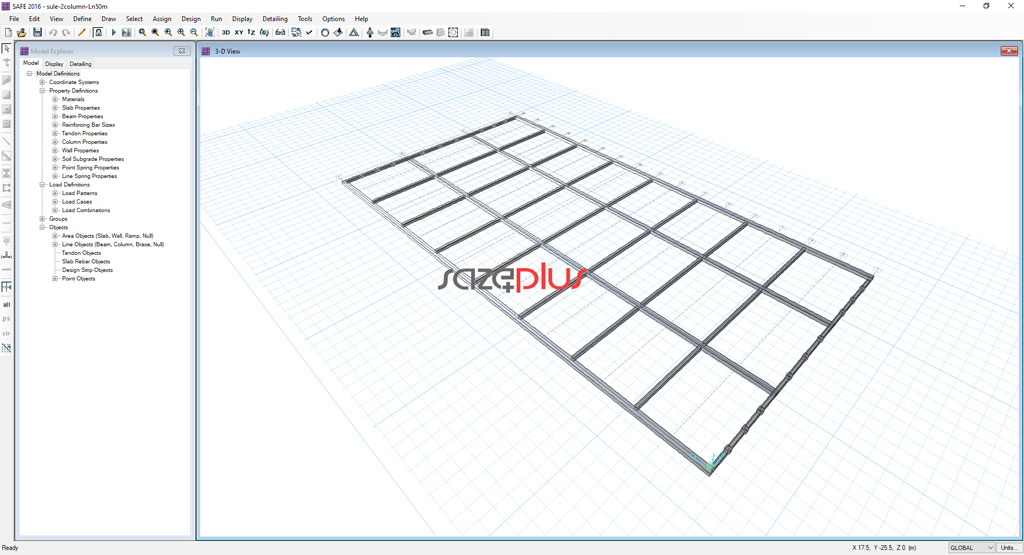Close the Model Explorer panel

click(x=182, y=51)
